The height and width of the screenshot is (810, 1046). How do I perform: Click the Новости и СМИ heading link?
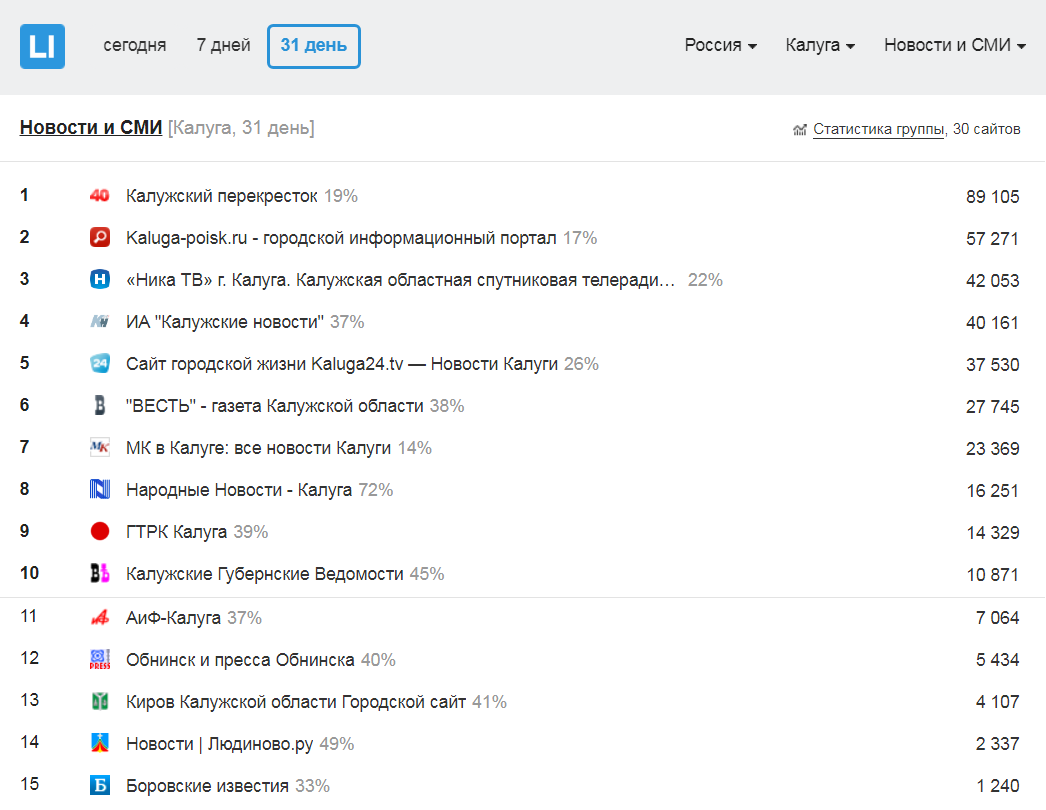point(90,128)
